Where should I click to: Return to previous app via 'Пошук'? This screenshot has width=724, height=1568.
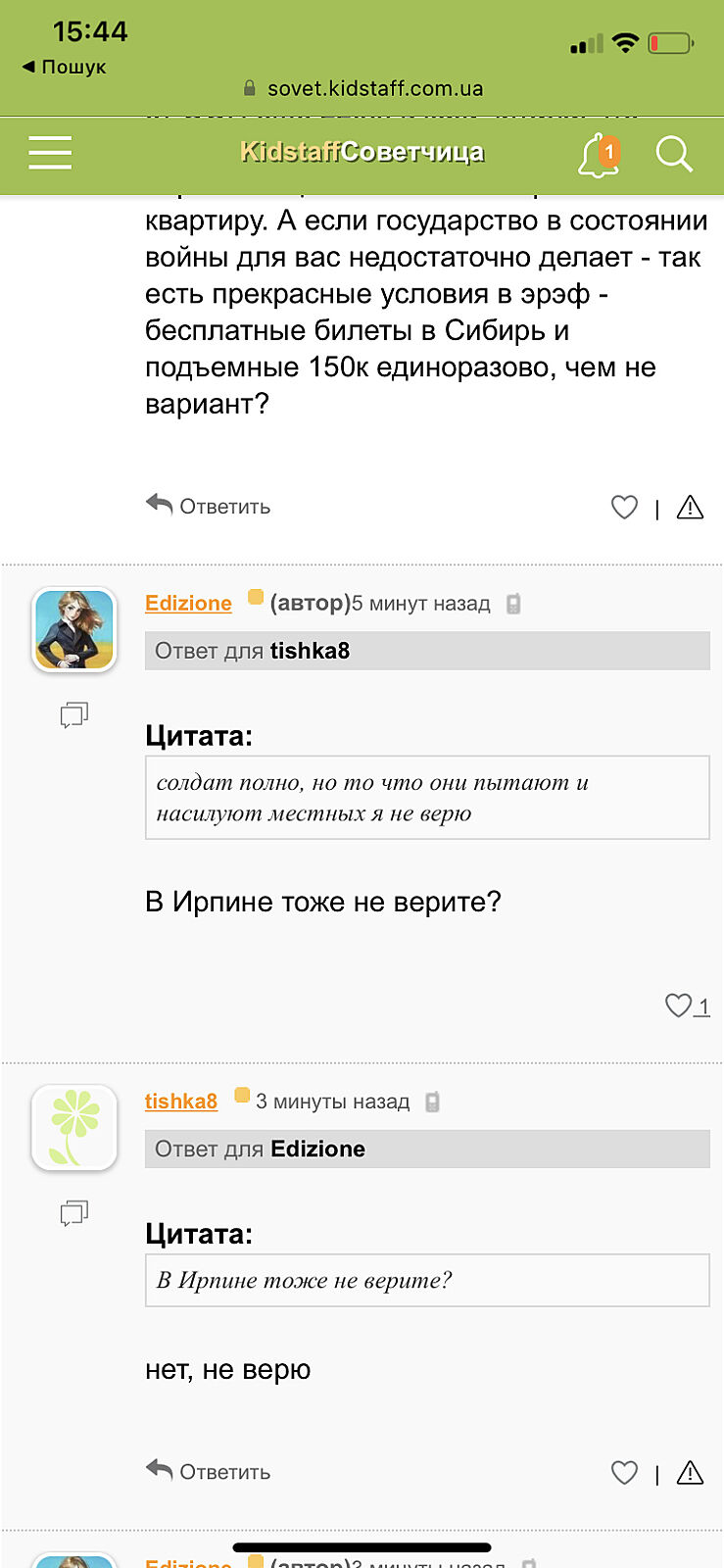[65, 67]
